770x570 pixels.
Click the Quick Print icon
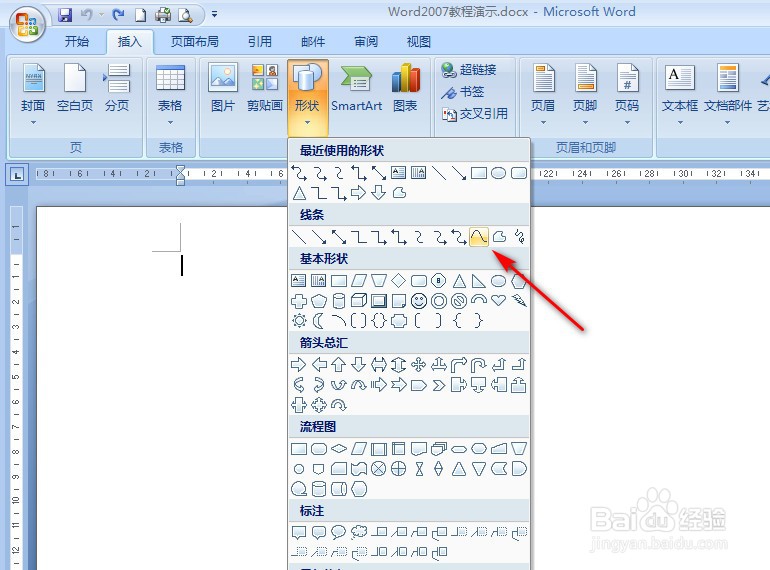(163, 15)
